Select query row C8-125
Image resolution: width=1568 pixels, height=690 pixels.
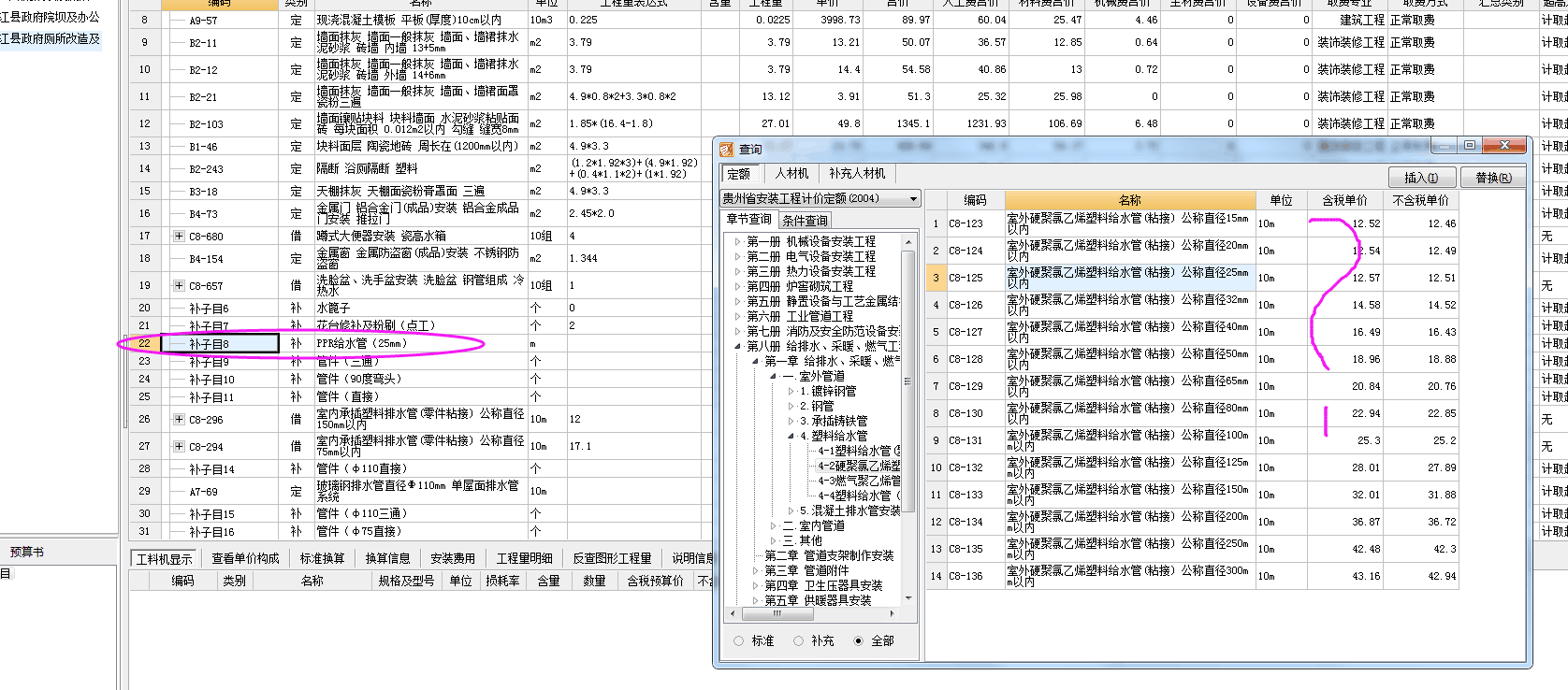tap(1192, 278)
